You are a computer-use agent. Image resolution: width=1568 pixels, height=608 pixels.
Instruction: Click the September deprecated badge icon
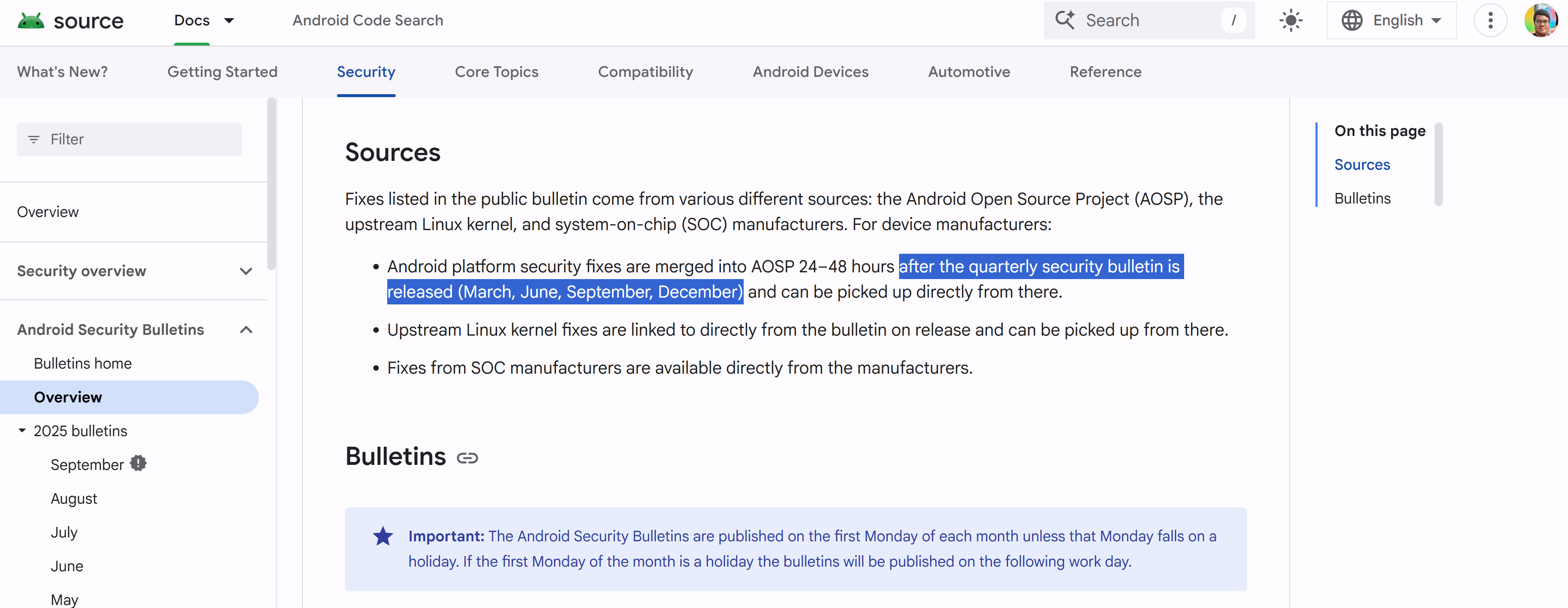(x=139, y=464)
